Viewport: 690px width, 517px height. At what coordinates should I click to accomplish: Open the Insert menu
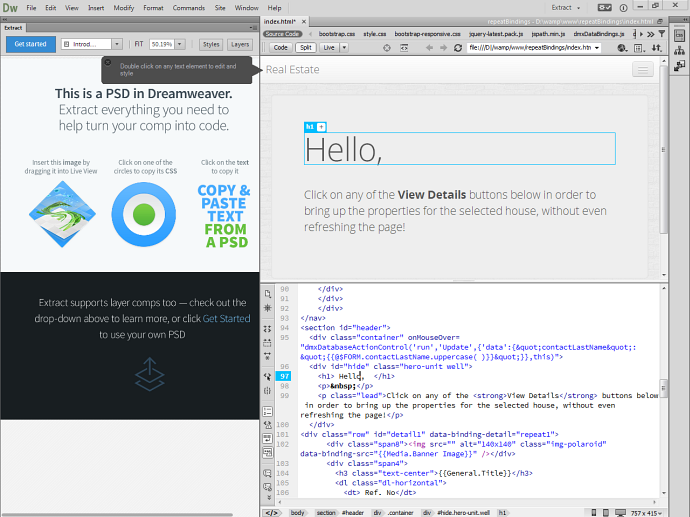(x=96, y=7)
